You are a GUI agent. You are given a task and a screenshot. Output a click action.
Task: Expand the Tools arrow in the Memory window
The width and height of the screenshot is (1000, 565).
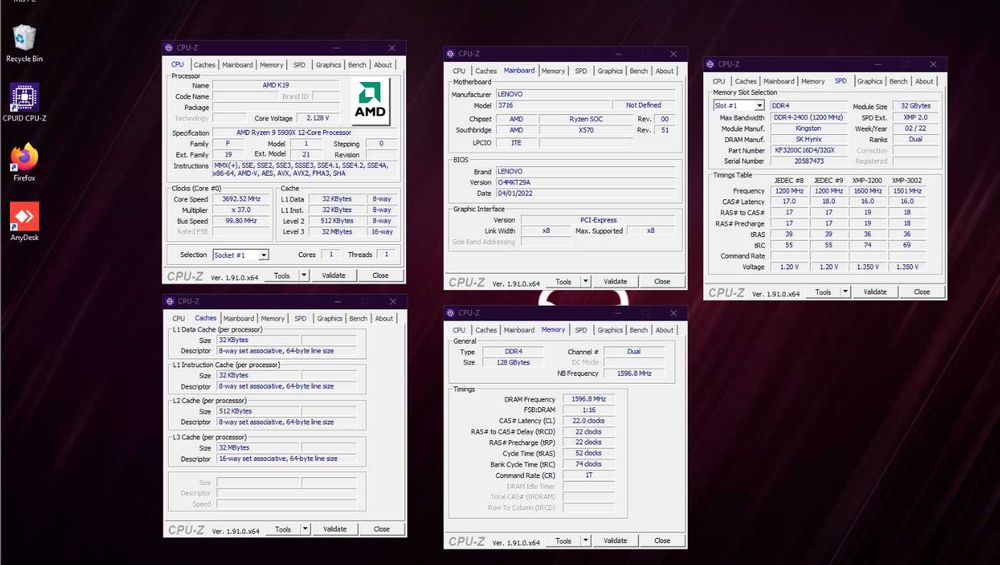coord(585,541)
